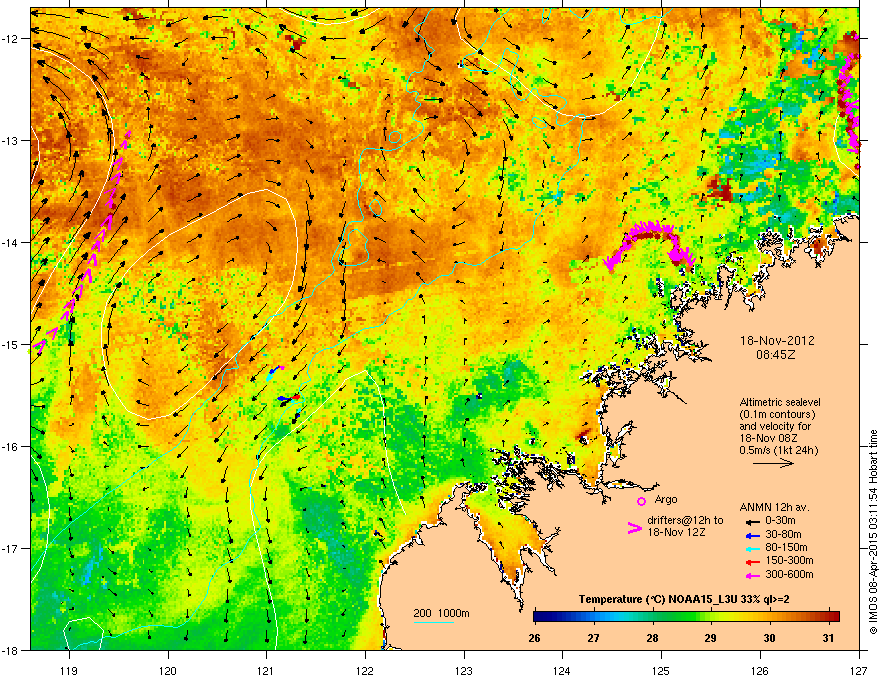
Task: Click the longitude axis label 127
Action: [x=859, y=670]
